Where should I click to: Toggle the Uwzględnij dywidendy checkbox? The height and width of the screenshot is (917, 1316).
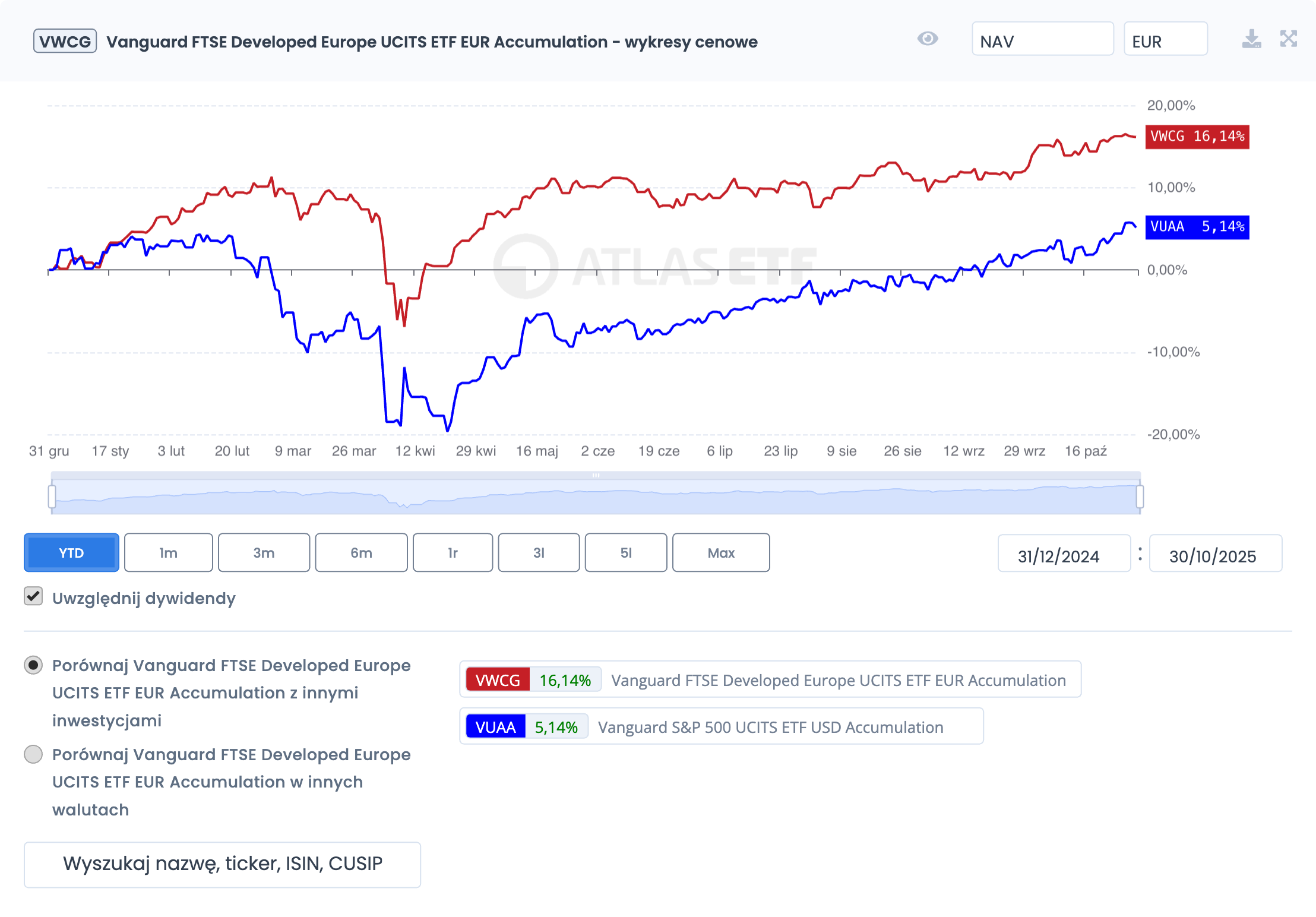pos(33,596)
